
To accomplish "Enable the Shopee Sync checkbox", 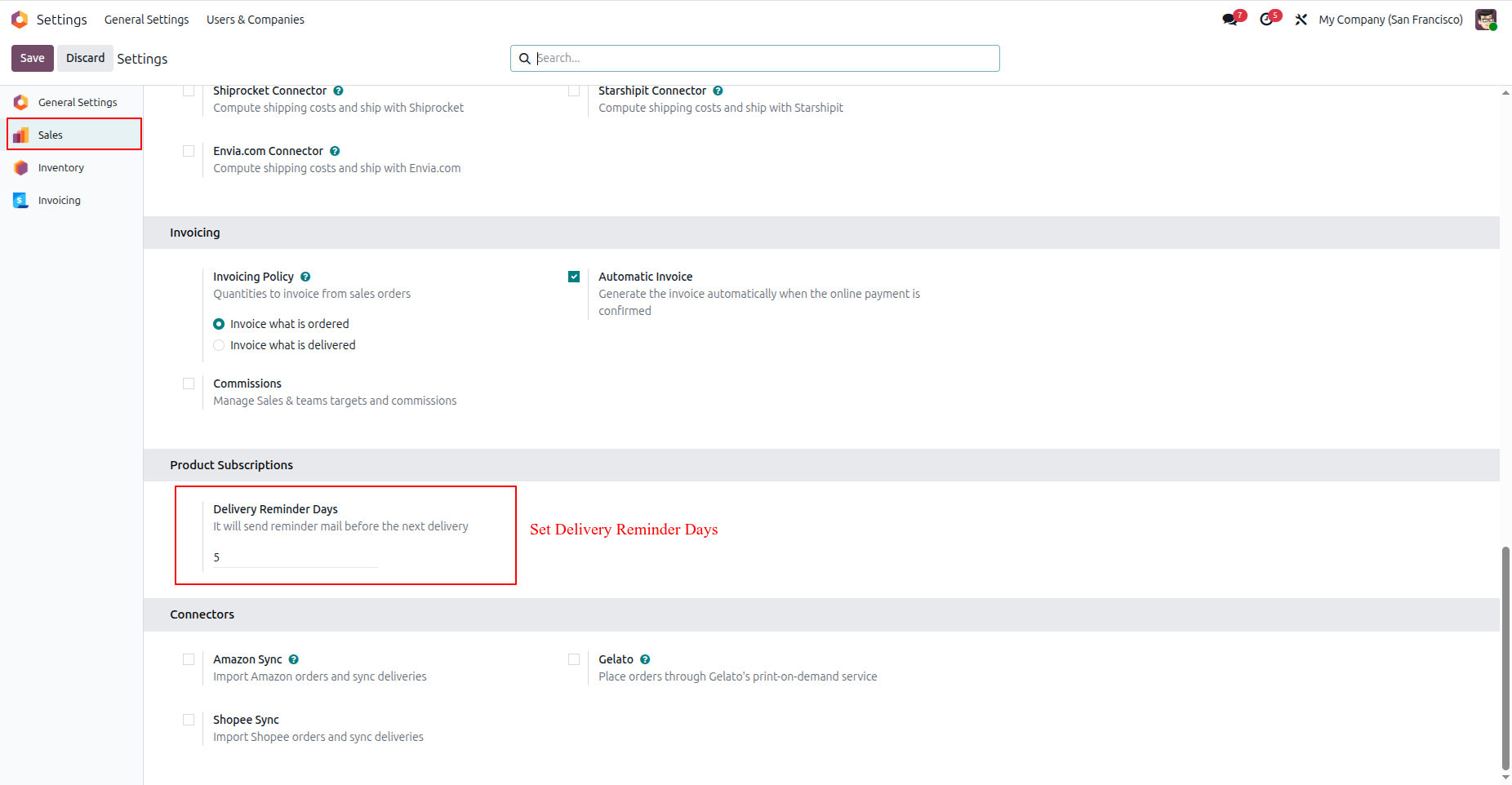I will [189, 720].
